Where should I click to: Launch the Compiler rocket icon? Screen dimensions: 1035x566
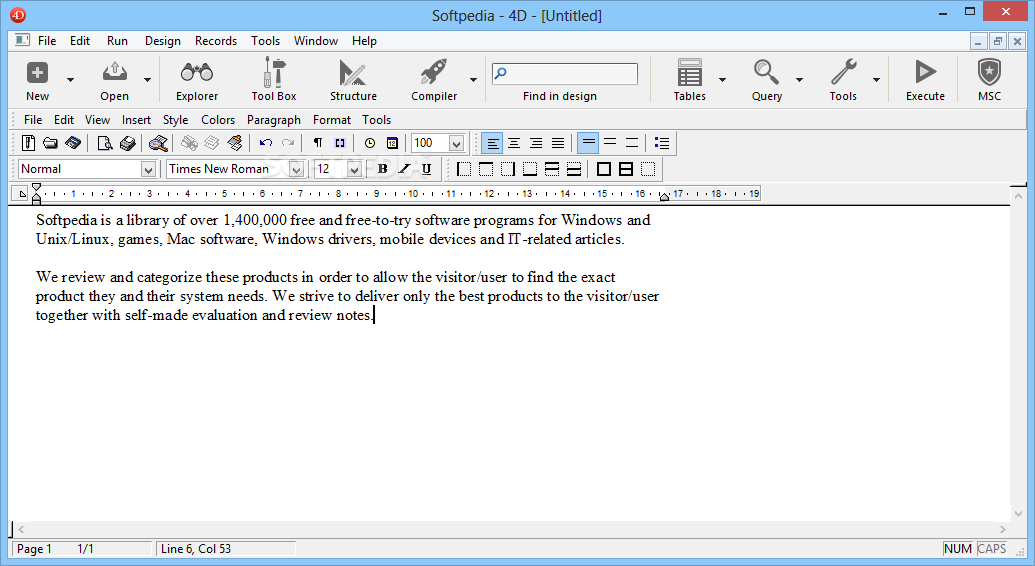pyautogui.click(x=434, y=80)
